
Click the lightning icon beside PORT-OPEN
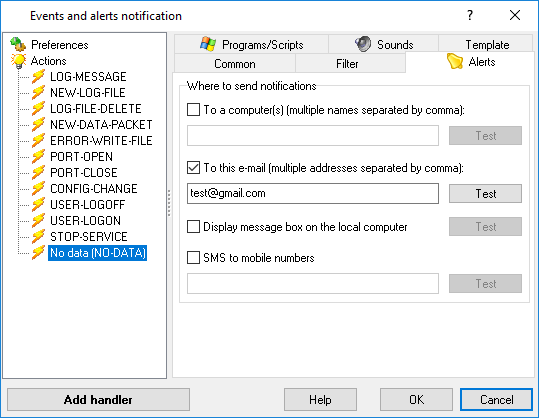point(38,156)
